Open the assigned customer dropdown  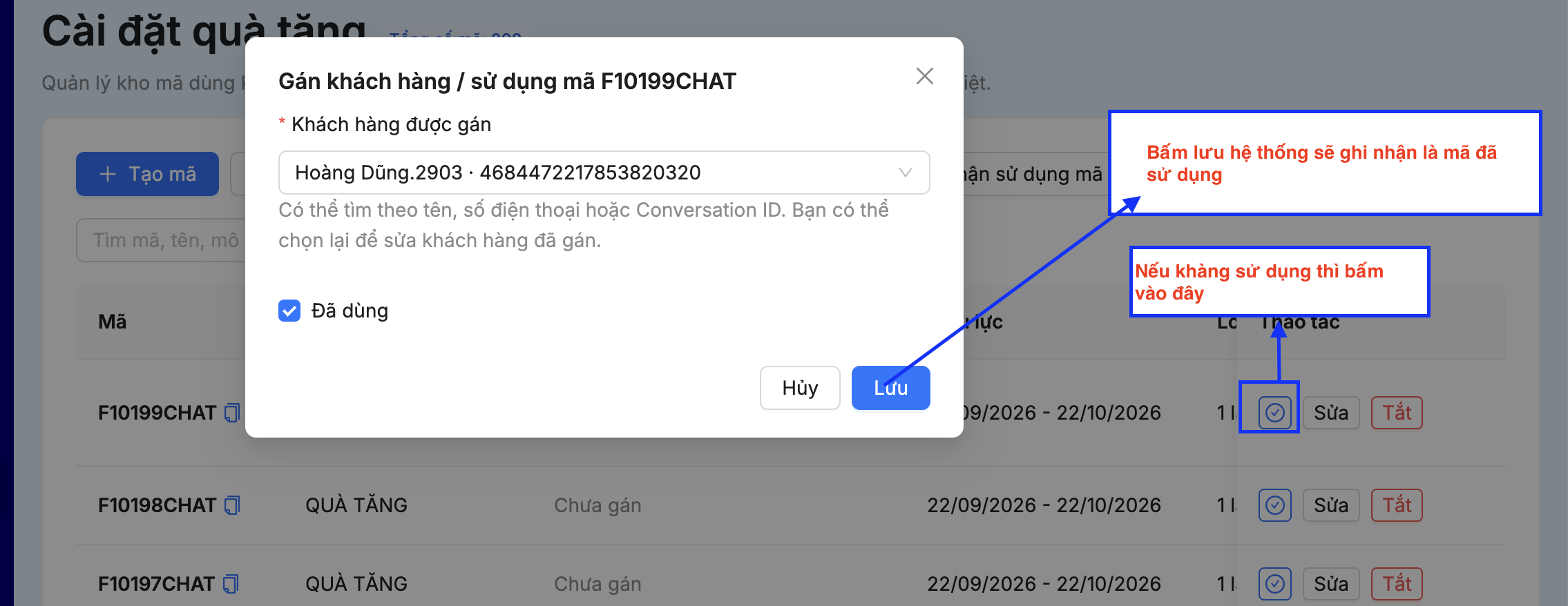[604, 173]
